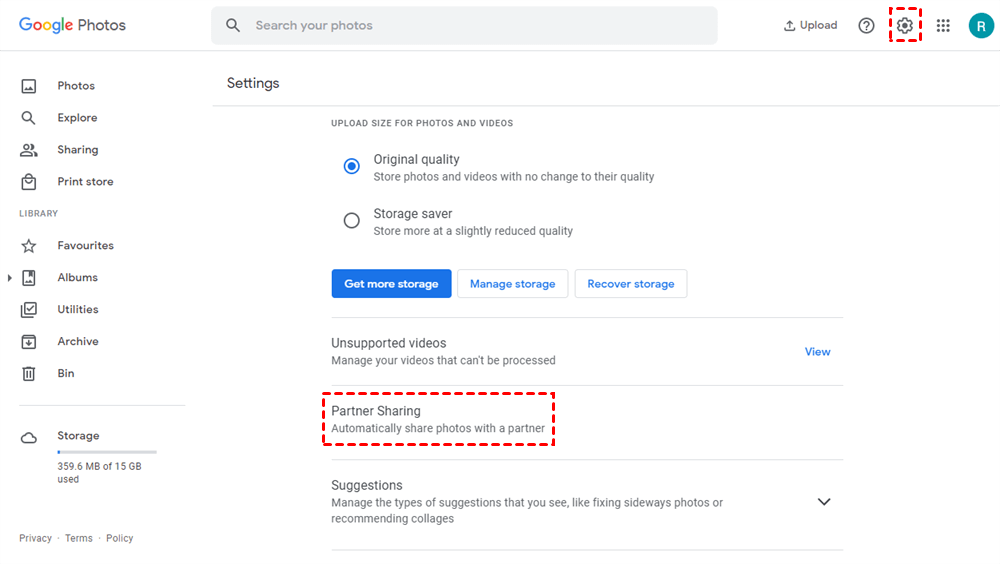Click the Get more storage button
1000x564 pixels.
pyautogui.click(x=391, y=284)
